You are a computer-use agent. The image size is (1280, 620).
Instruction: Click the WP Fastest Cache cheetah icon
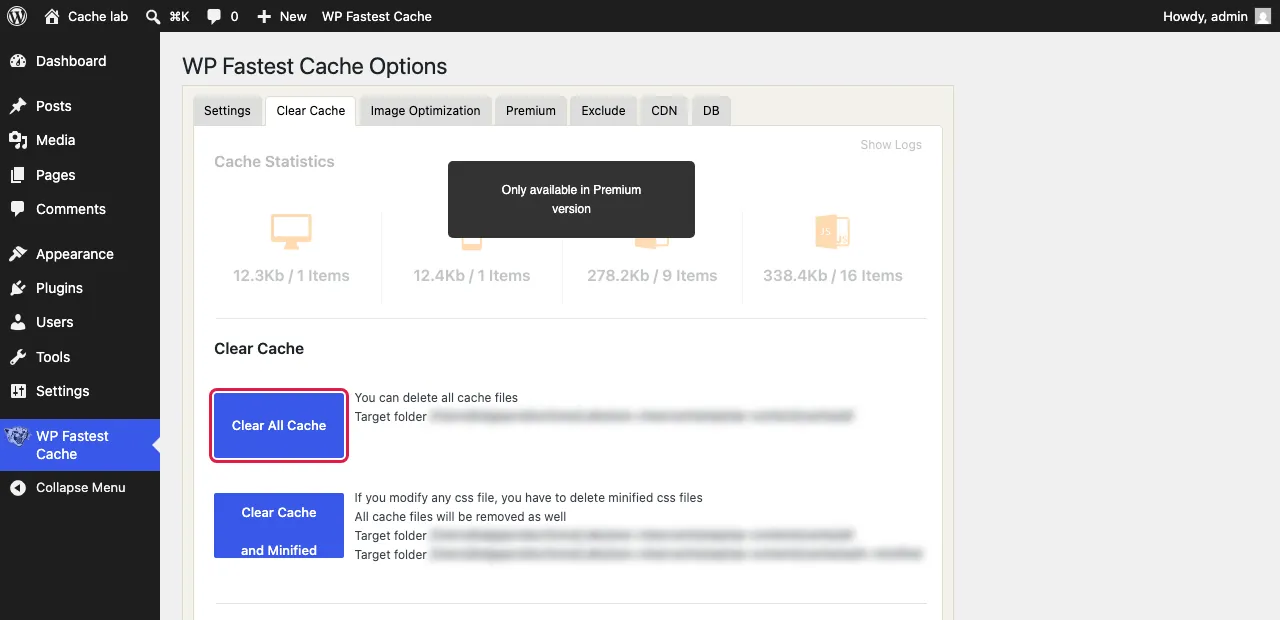click(x=17, y=436)
